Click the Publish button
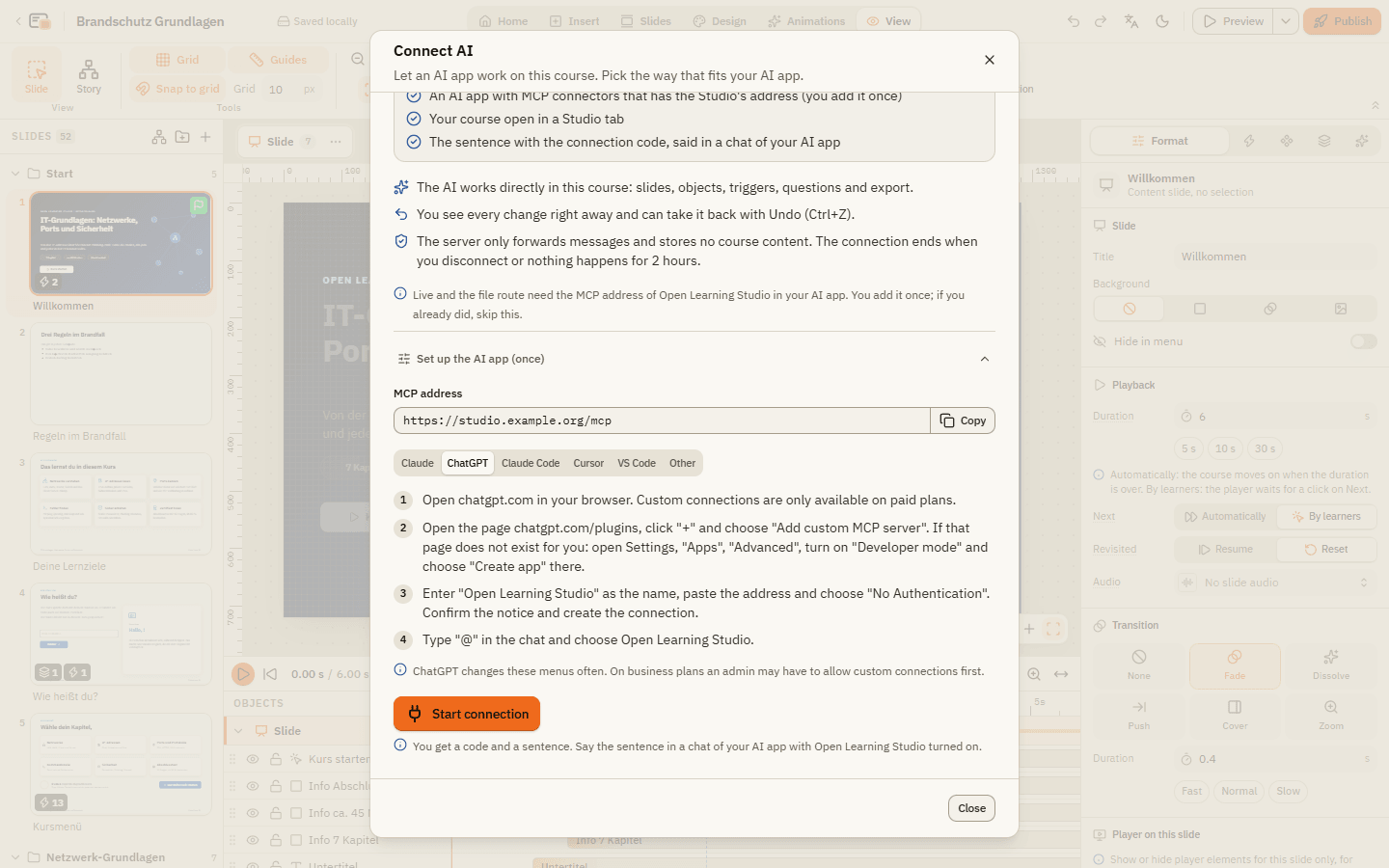 pos(1342,21)
